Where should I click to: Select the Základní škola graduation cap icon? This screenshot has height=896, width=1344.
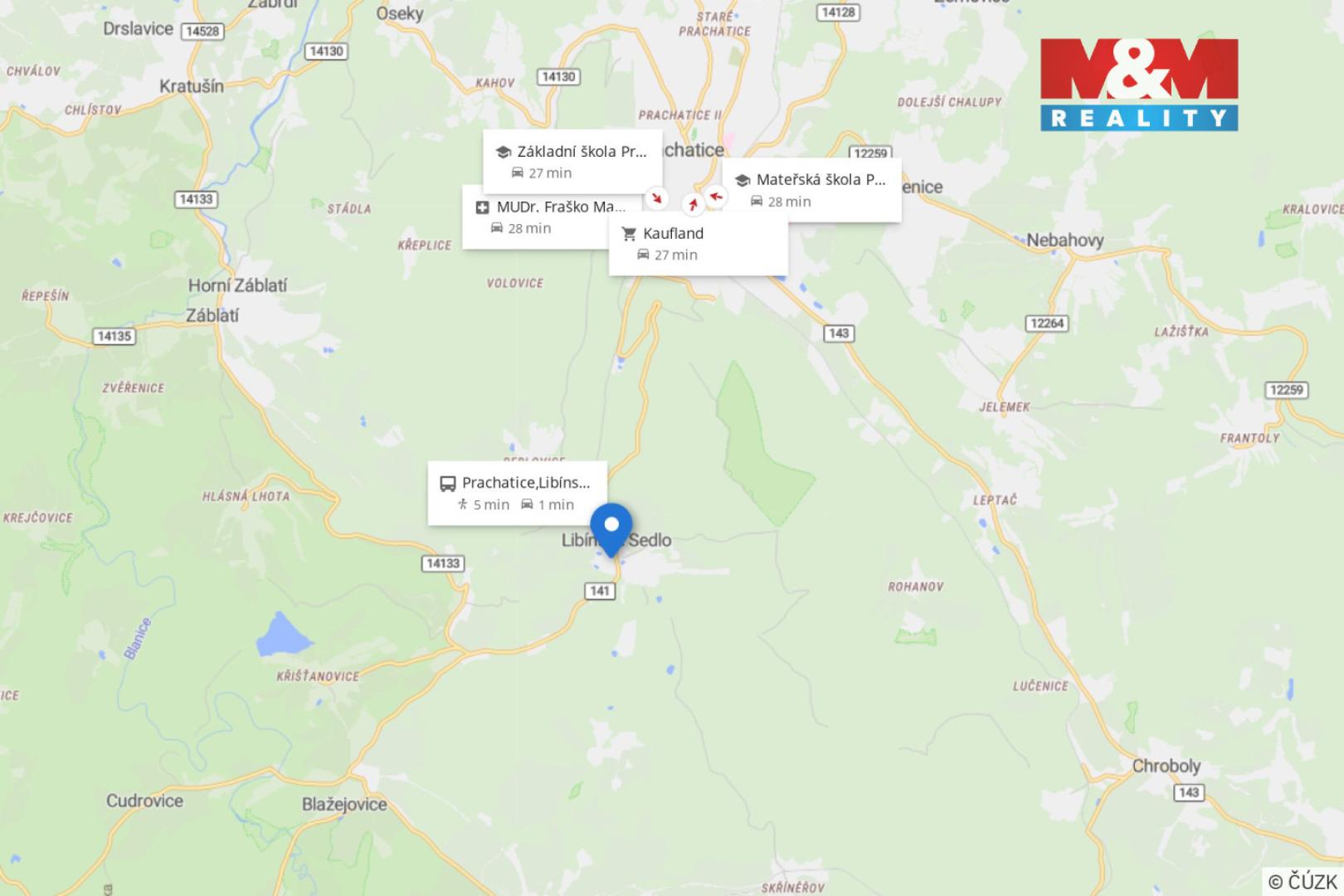(503, 152)
